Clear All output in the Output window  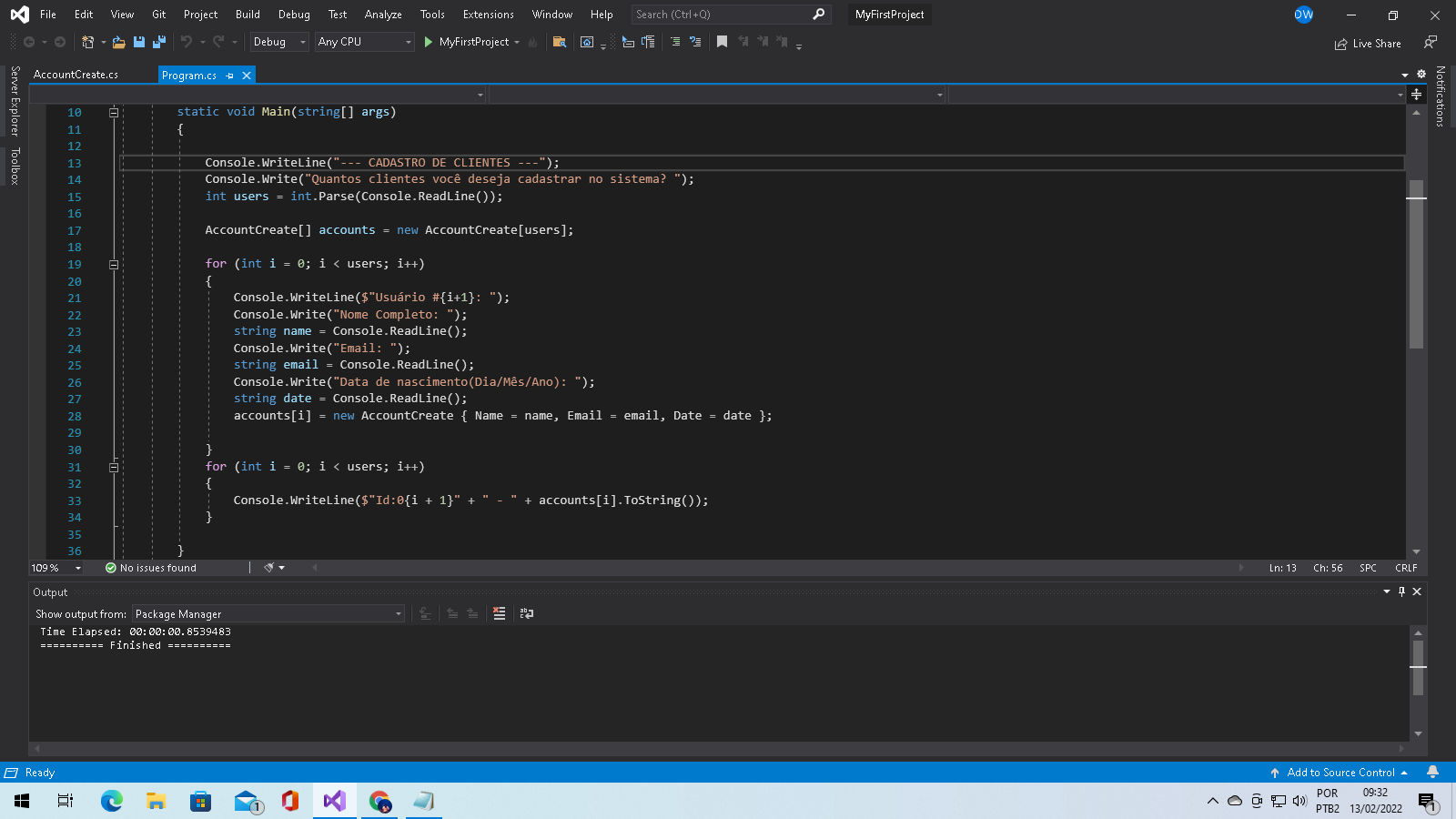tap(500, 613)
